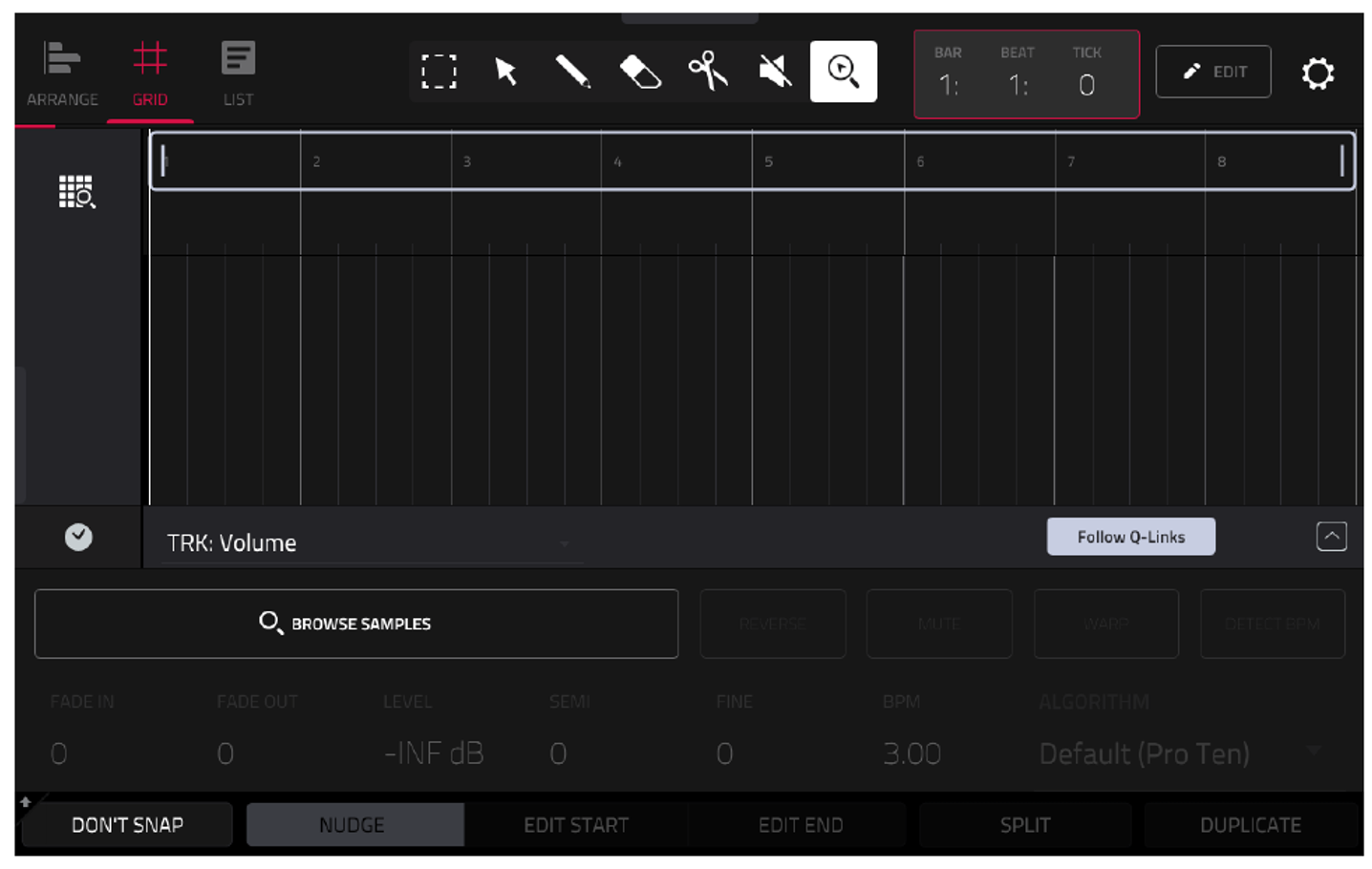Click the shift arrow icon above DON'T SNAP
1372x869 pixels.
[26, 800]
